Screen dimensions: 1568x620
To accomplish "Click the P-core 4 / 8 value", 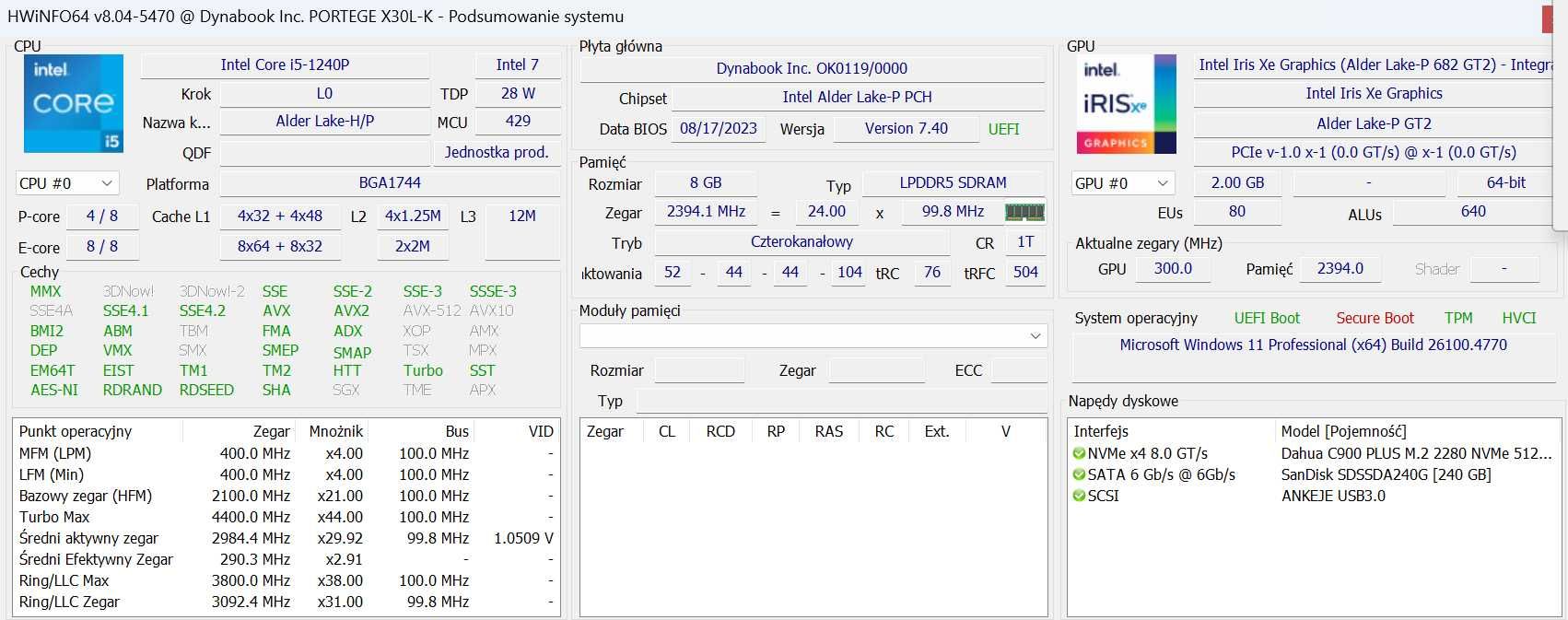I will (x=102, y=216).
